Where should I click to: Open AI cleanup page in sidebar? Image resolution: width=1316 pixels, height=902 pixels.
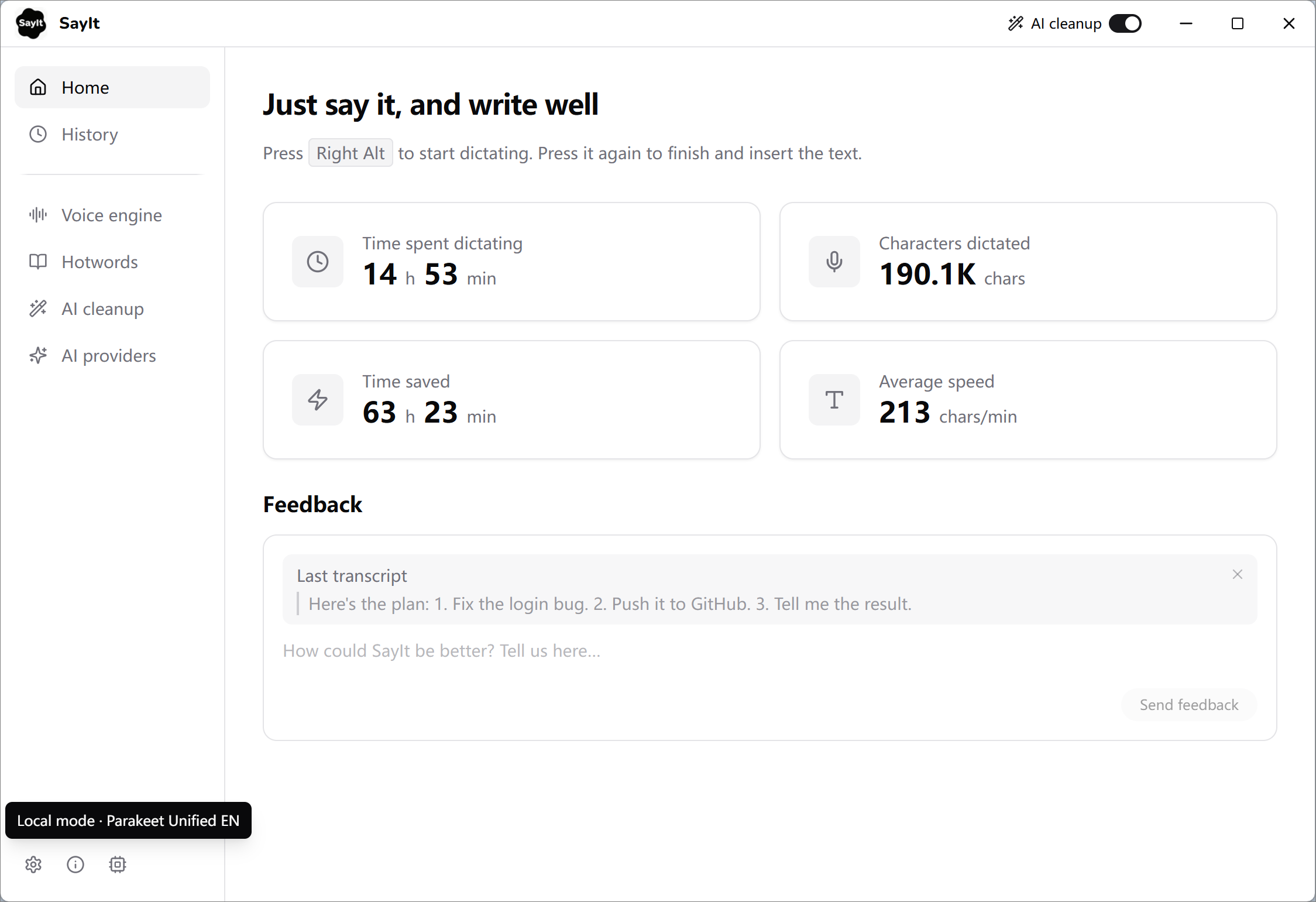pyautogui.click(x=112, y=308)
